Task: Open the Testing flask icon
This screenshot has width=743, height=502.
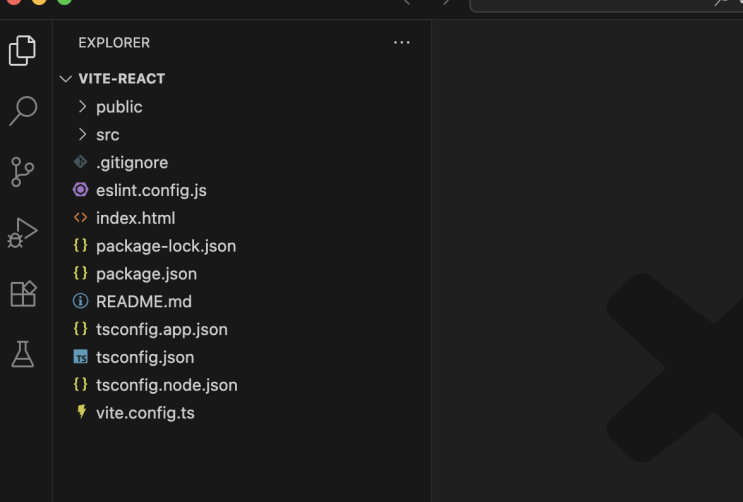Action: (22, 354)
